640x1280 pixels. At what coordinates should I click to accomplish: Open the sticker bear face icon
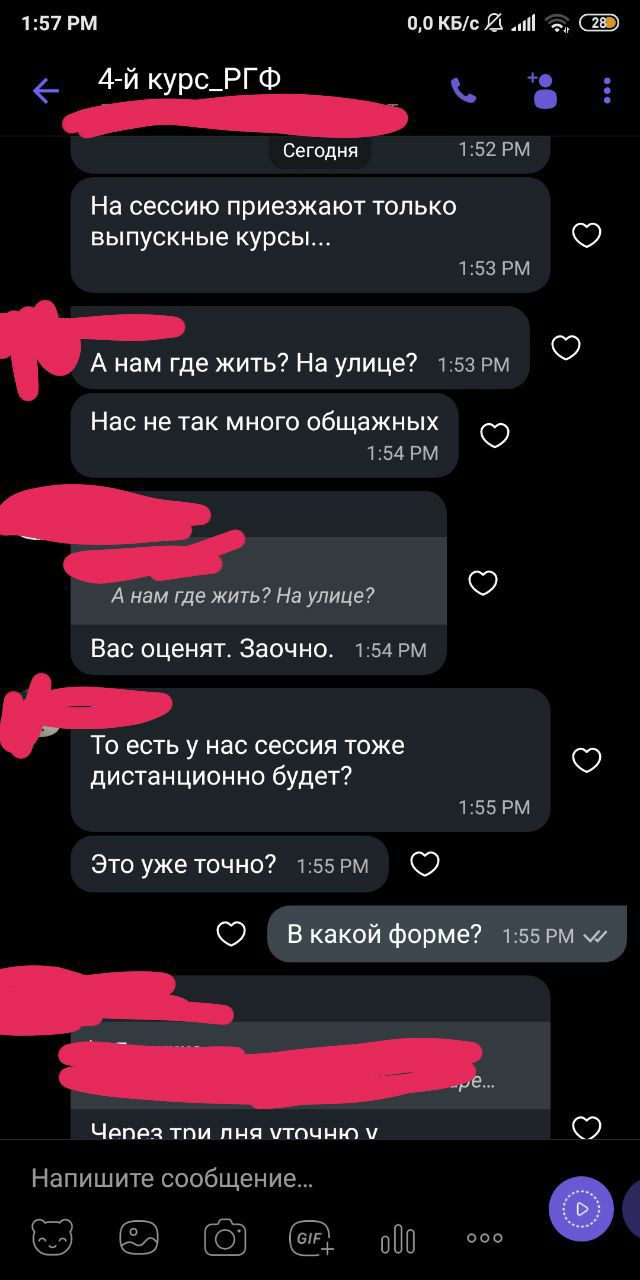52,1238
